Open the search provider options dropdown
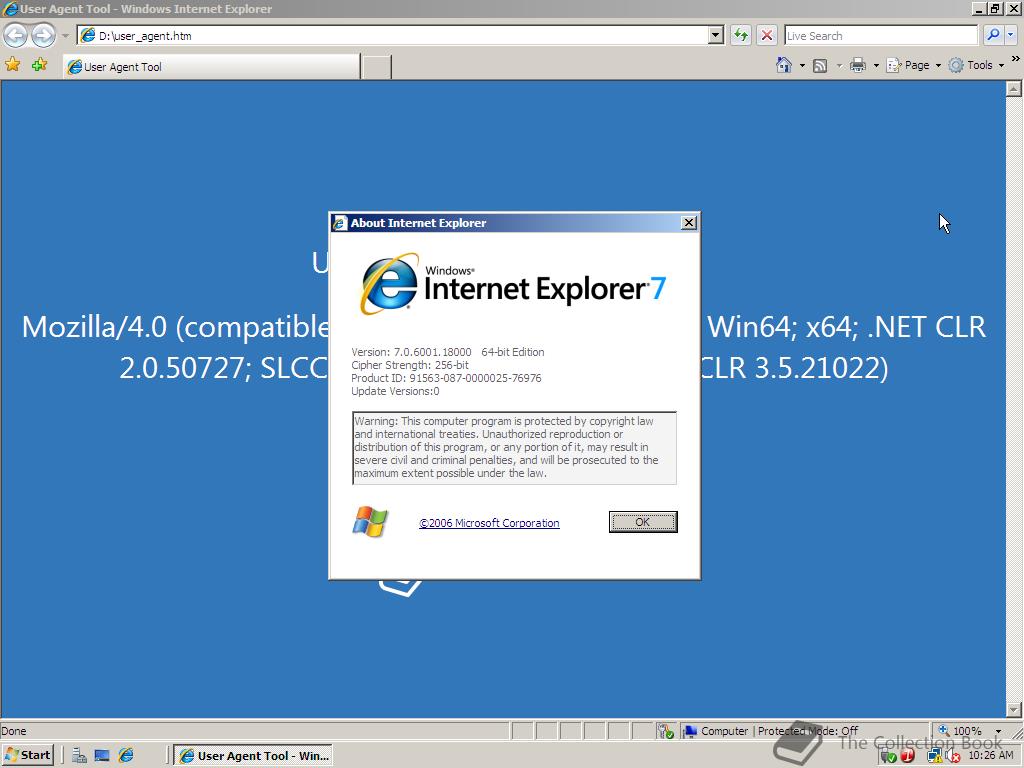 tap(1011, 35)
